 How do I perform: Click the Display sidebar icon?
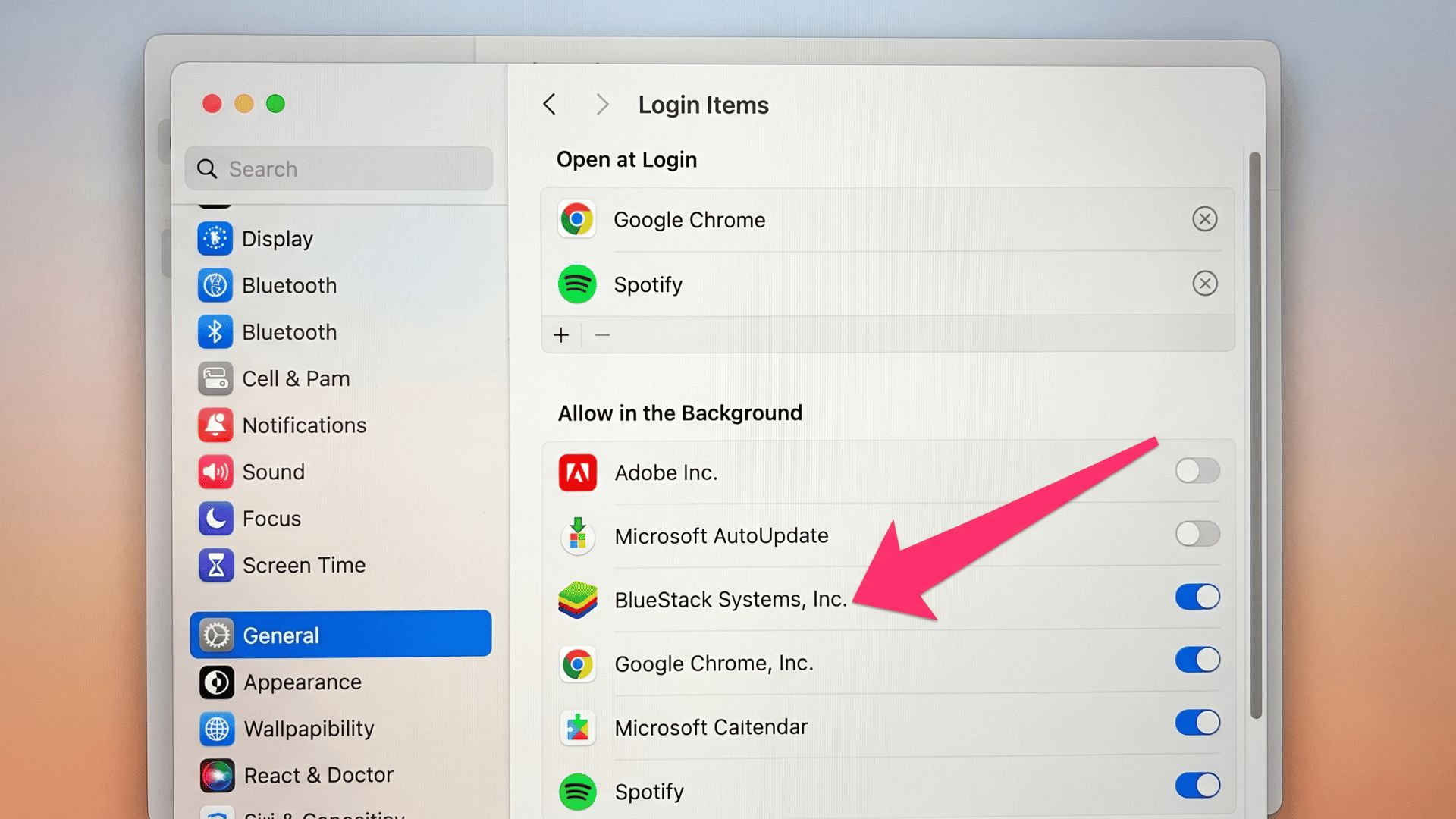click(215, 239)
